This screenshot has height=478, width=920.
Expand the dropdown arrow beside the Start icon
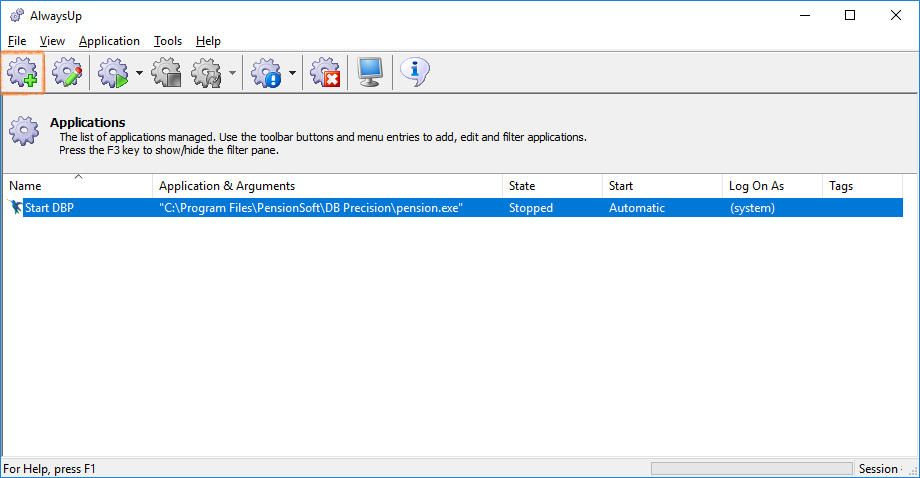pos(139,73)
